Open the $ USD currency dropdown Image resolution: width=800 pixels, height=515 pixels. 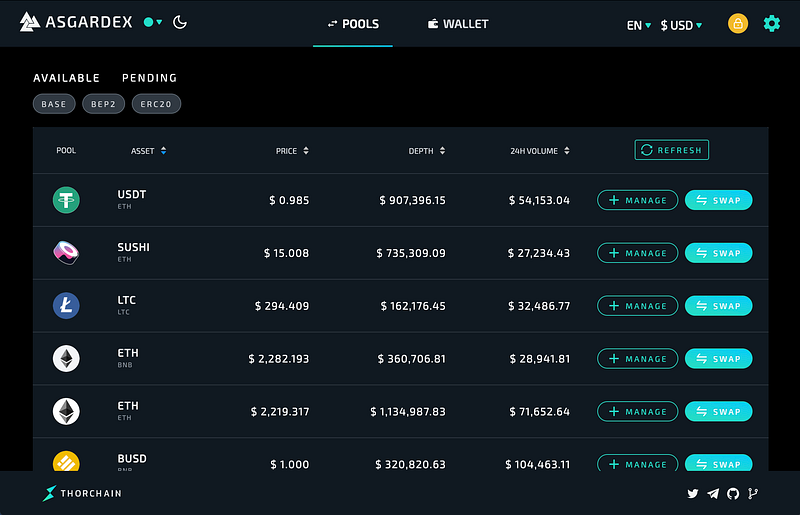(x=681, y=25)
